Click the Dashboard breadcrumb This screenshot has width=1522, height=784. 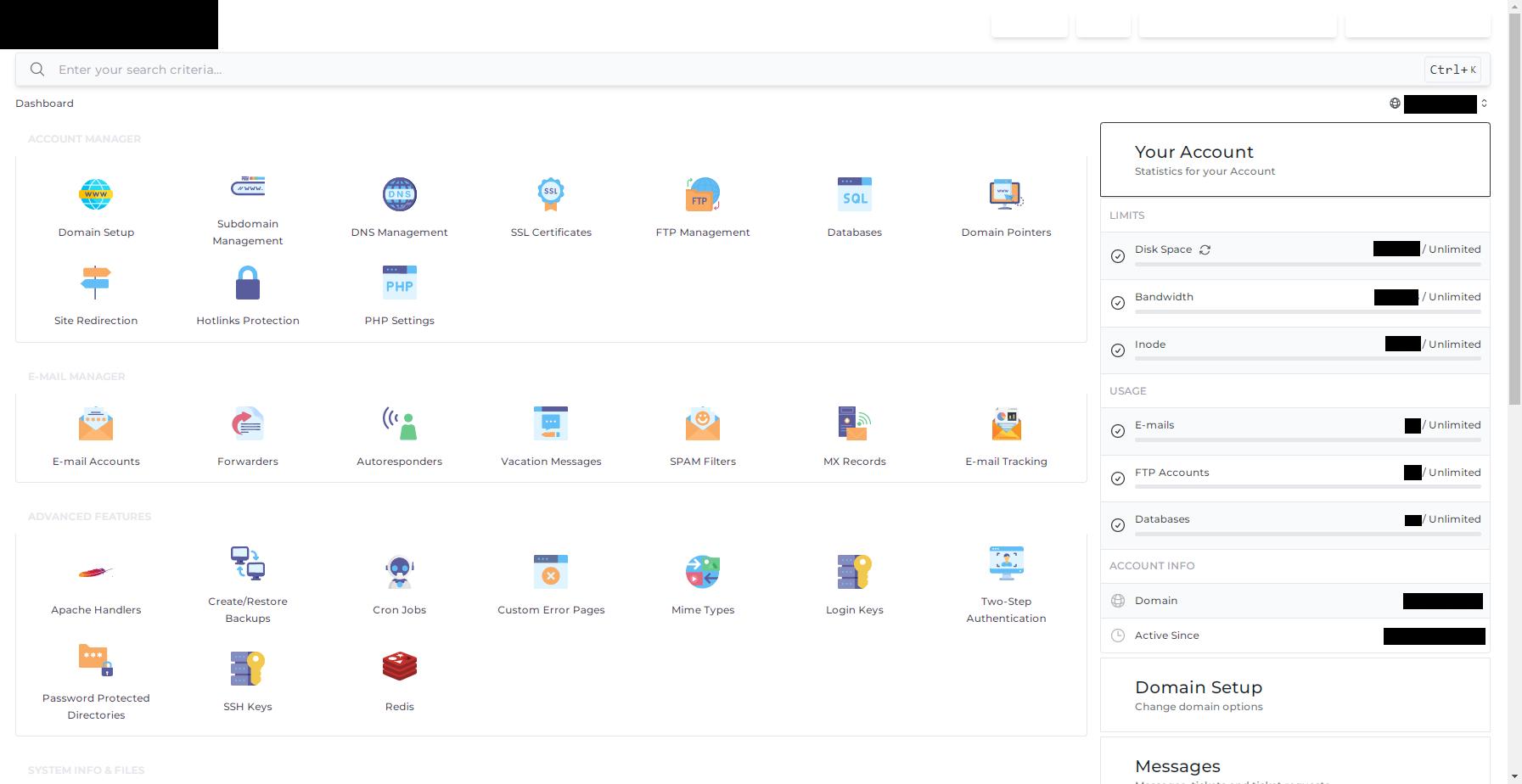click(x=44, y=104)
